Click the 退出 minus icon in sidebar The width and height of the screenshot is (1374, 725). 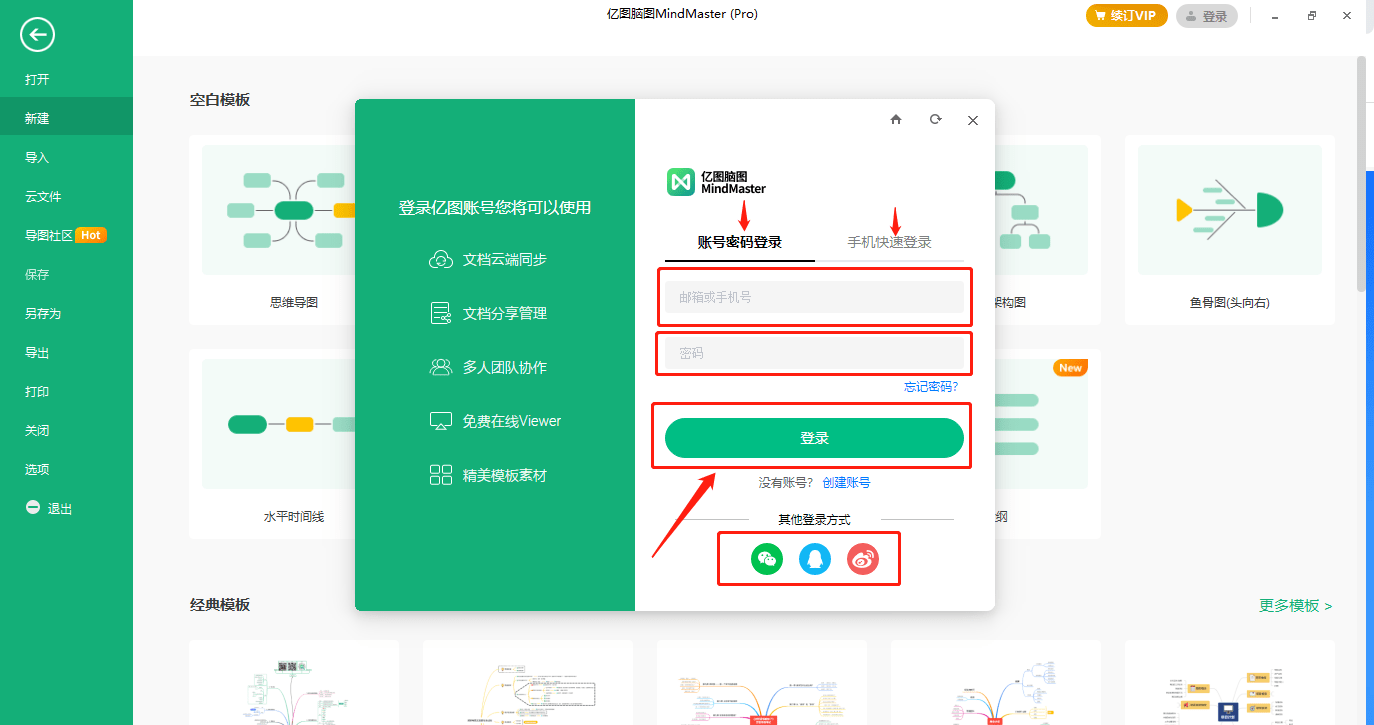pyautogui.click(x=33, y=508)
